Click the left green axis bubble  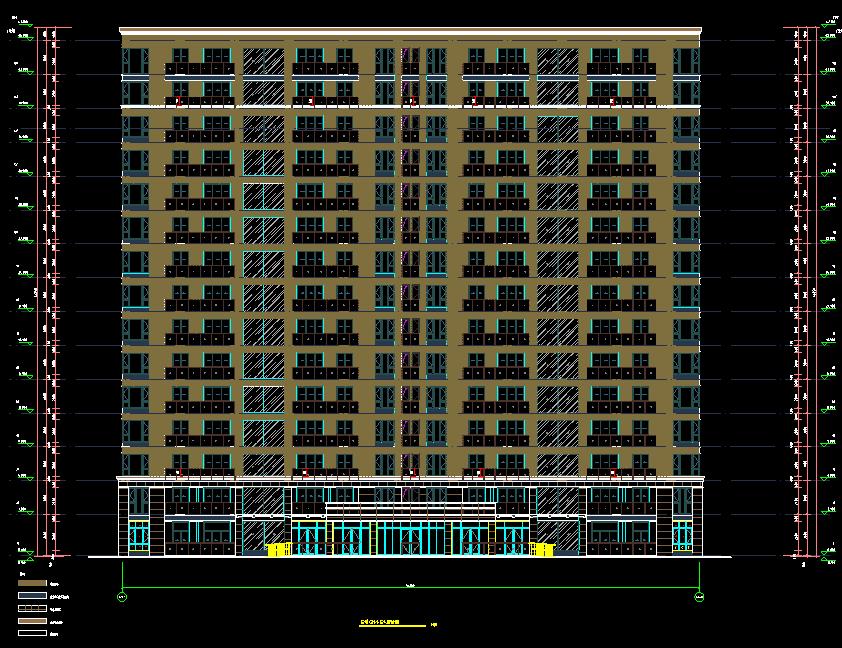click(x=122, y=596)
